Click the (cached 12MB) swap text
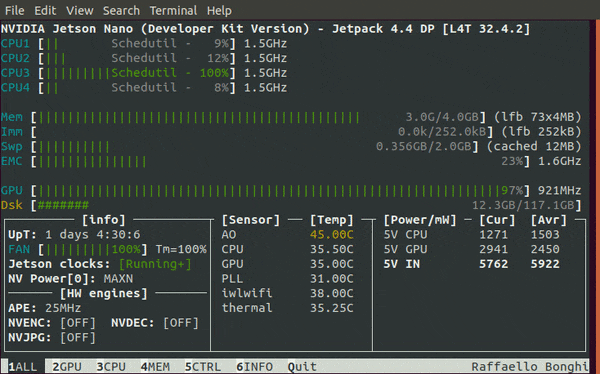This screenshot has width=600, height=374. pyautogui.click(x=534, y=146)
